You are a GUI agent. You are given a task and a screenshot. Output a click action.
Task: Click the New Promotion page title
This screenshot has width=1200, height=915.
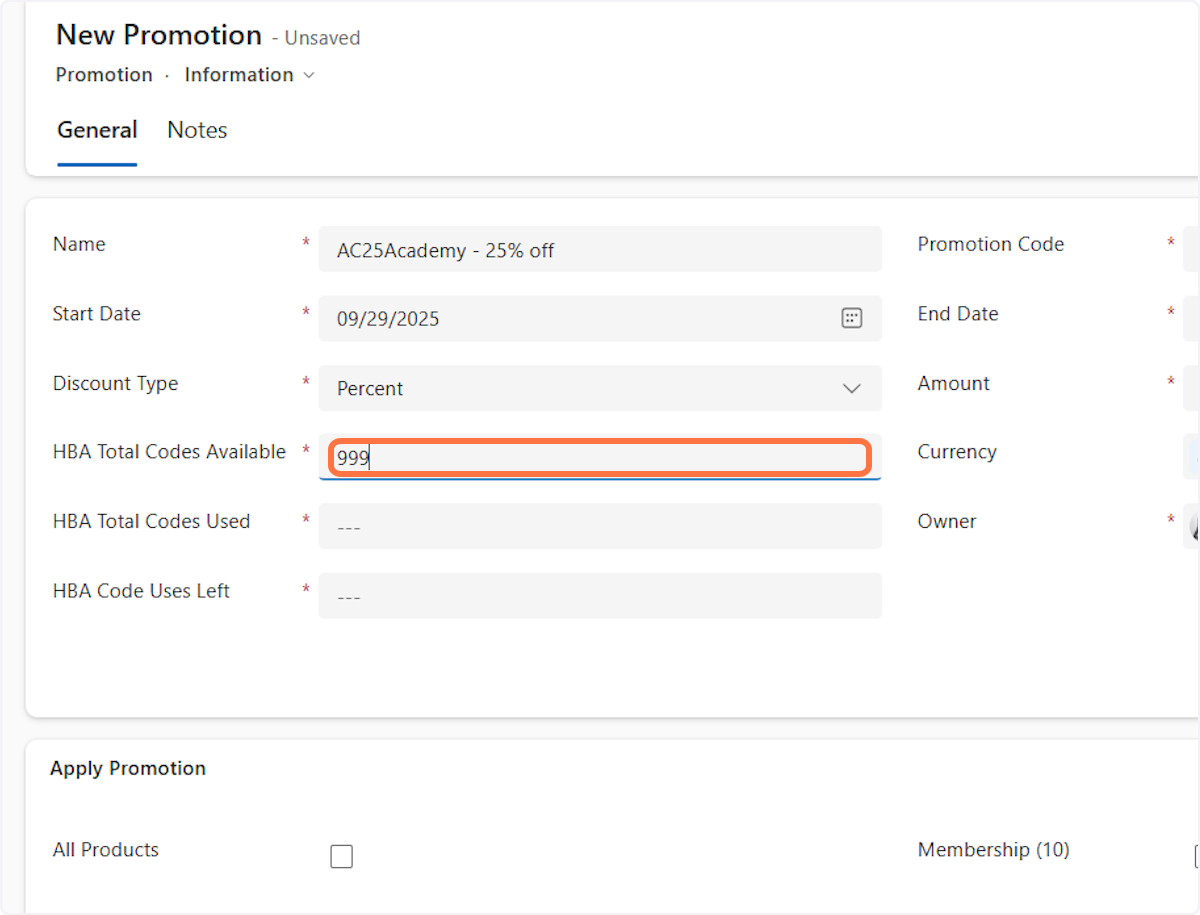[x=158, y=35]
